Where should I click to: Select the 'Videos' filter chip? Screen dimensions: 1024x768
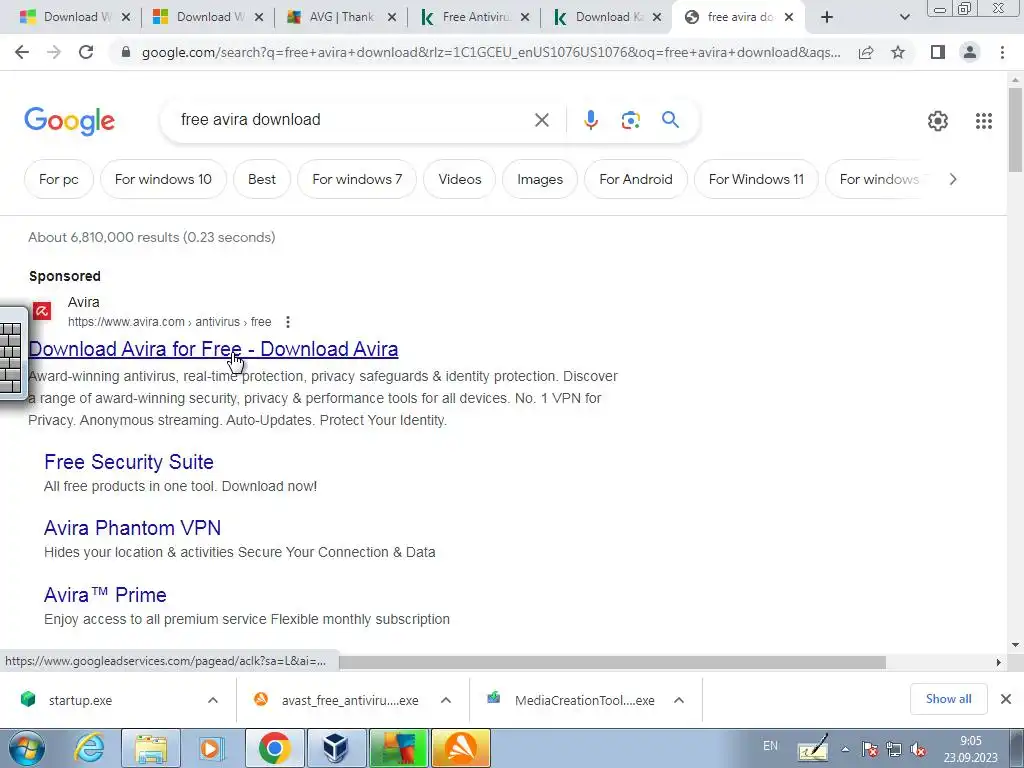pos(460,179)
